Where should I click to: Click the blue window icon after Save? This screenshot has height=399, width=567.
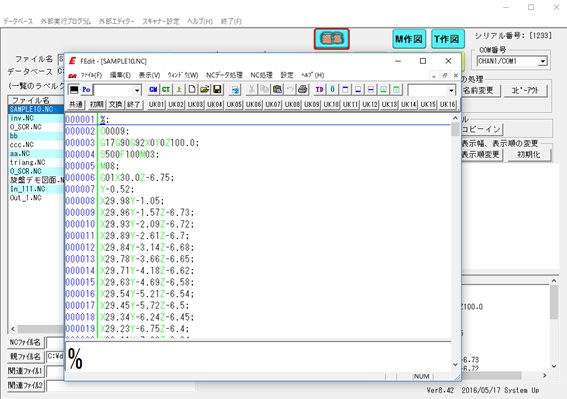[x=235, y=89]
